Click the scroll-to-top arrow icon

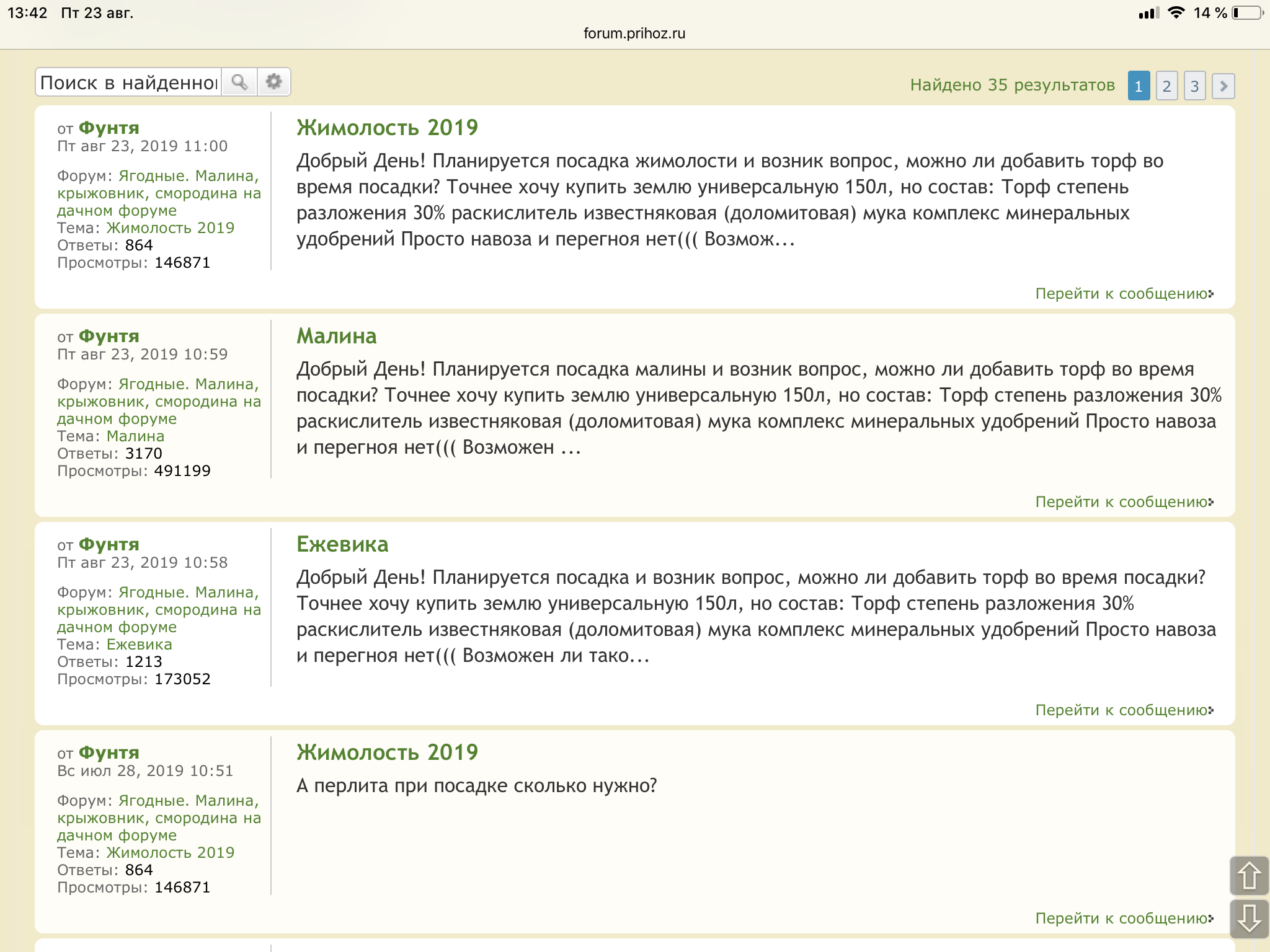[x=1248, y=876]
